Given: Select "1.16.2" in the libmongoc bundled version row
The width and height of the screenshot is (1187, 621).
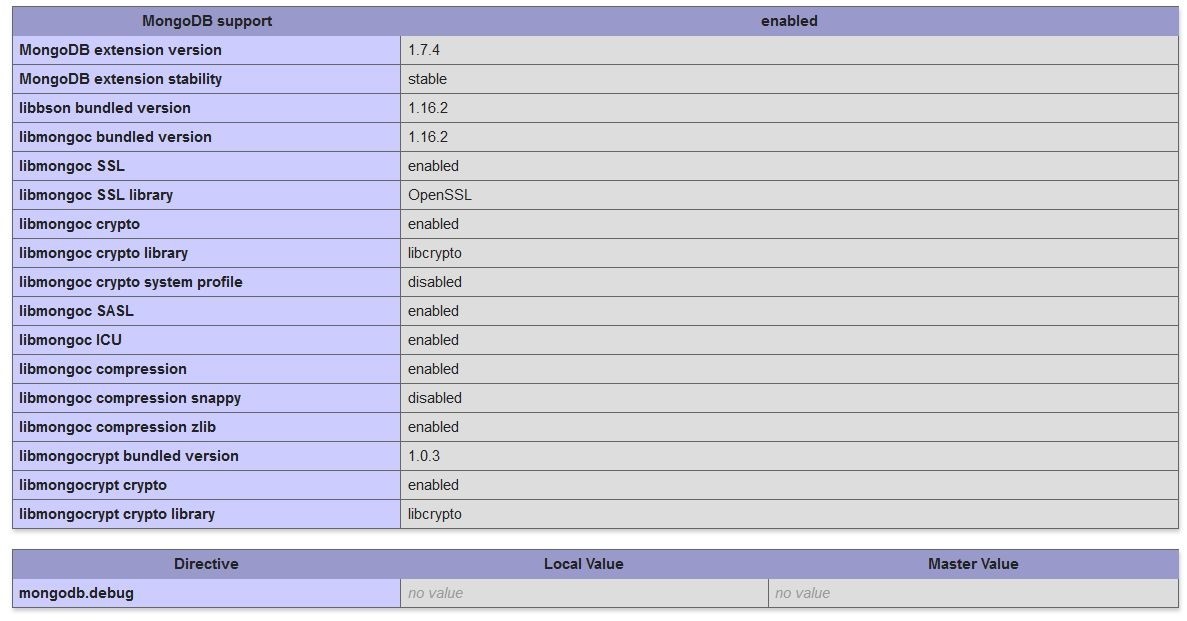Looking at the screenshot, I should point(428,137).
